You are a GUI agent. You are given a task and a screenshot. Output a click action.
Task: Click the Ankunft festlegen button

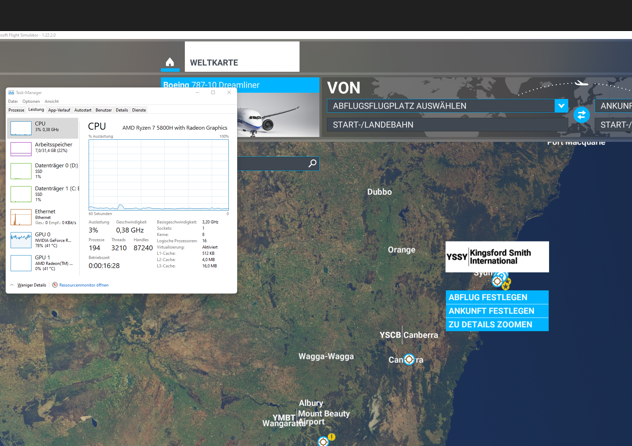496,311
